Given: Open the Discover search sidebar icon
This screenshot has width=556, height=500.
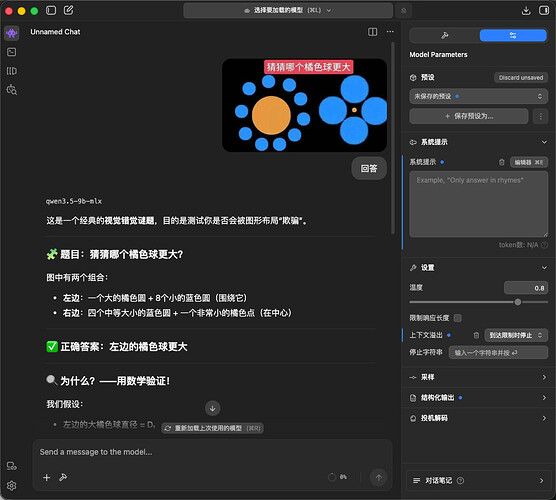Looking at the screenshot, I should point(12,90).
